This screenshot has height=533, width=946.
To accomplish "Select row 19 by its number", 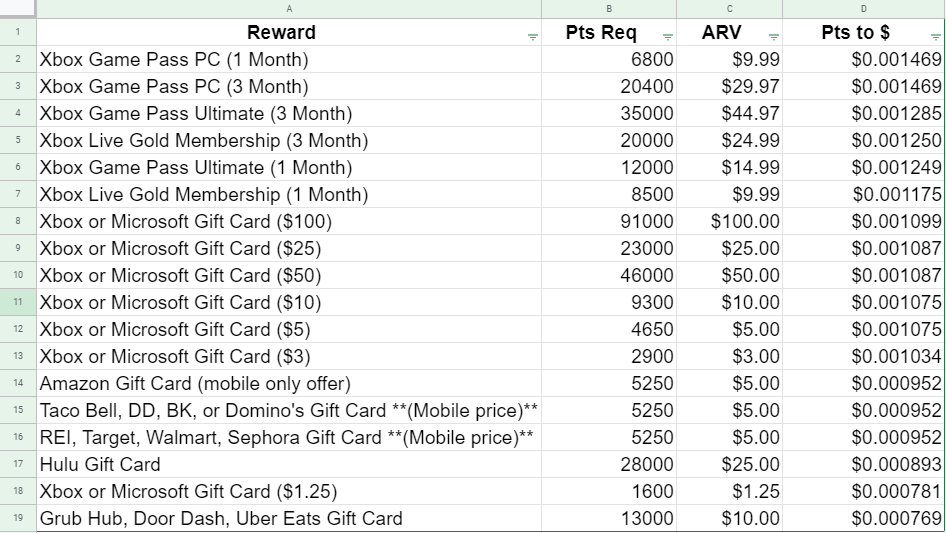I will (18, 518).
